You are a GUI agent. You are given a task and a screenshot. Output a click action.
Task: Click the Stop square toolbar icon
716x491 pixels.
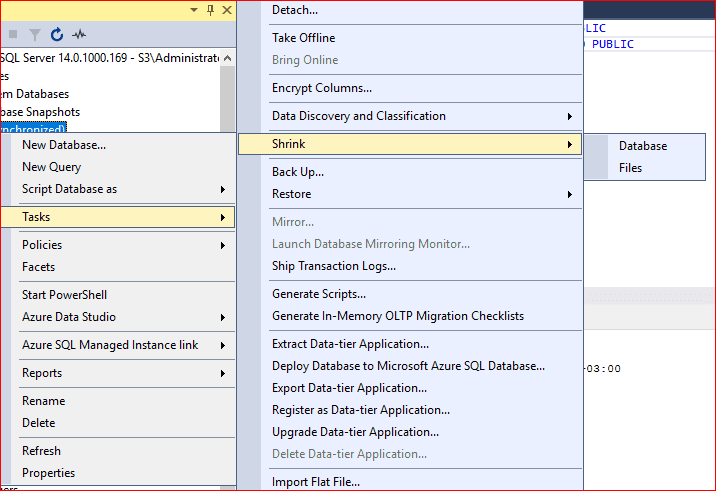(13, 35)
